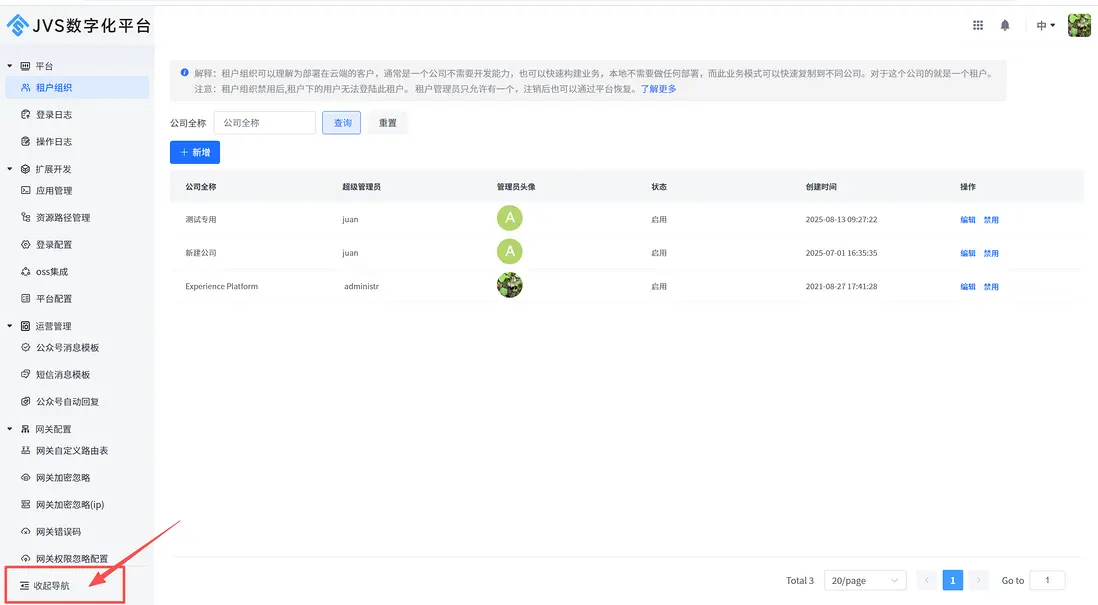Collapse the 平台 menu group arrow
Screen dimensions: 1098x605
[x=10, y=66]
